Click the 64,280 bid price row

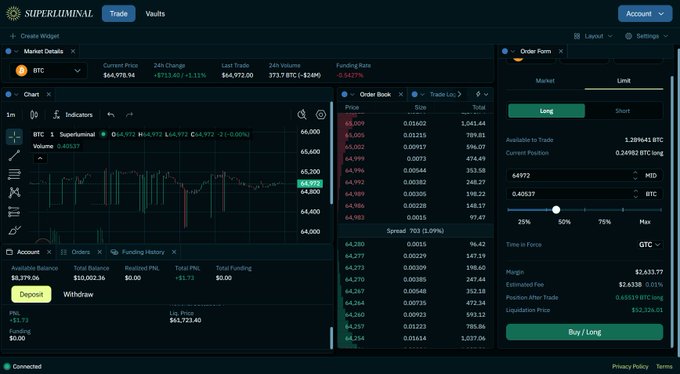pyautogui.click(x=415, y=244)
